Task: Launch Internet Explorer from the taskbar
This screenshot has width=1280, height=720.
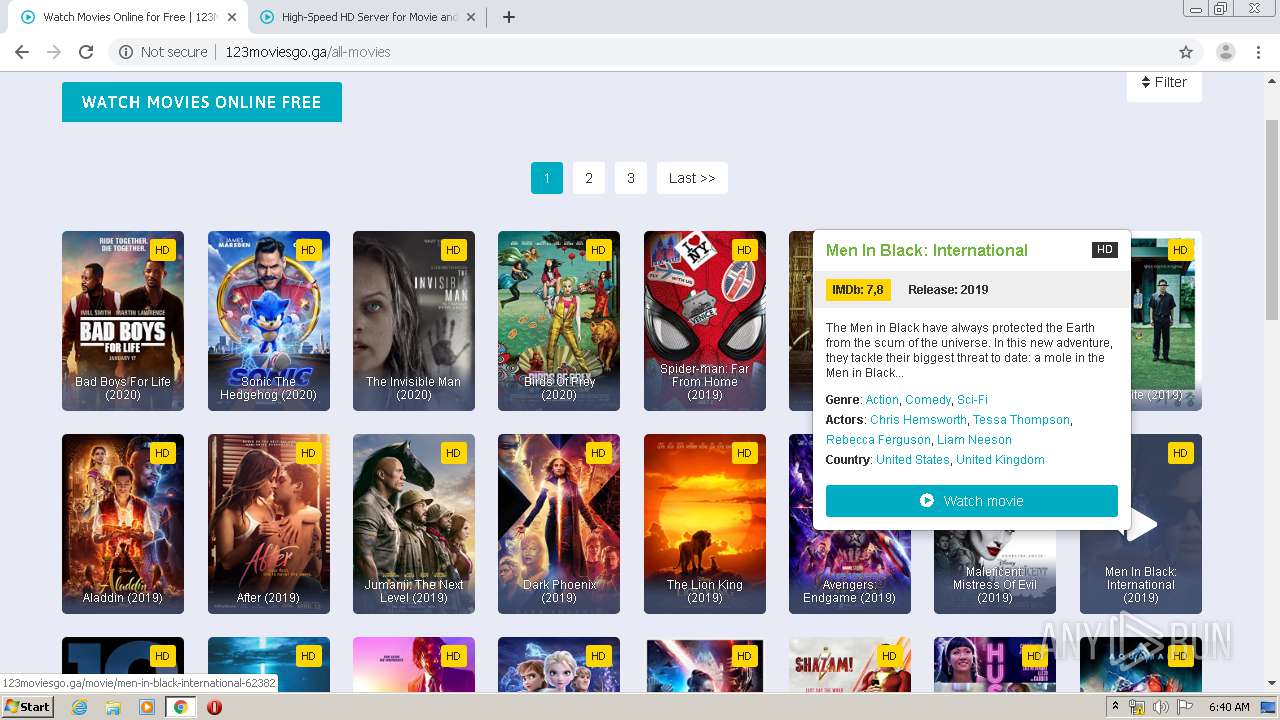Action: click(79, 707)
